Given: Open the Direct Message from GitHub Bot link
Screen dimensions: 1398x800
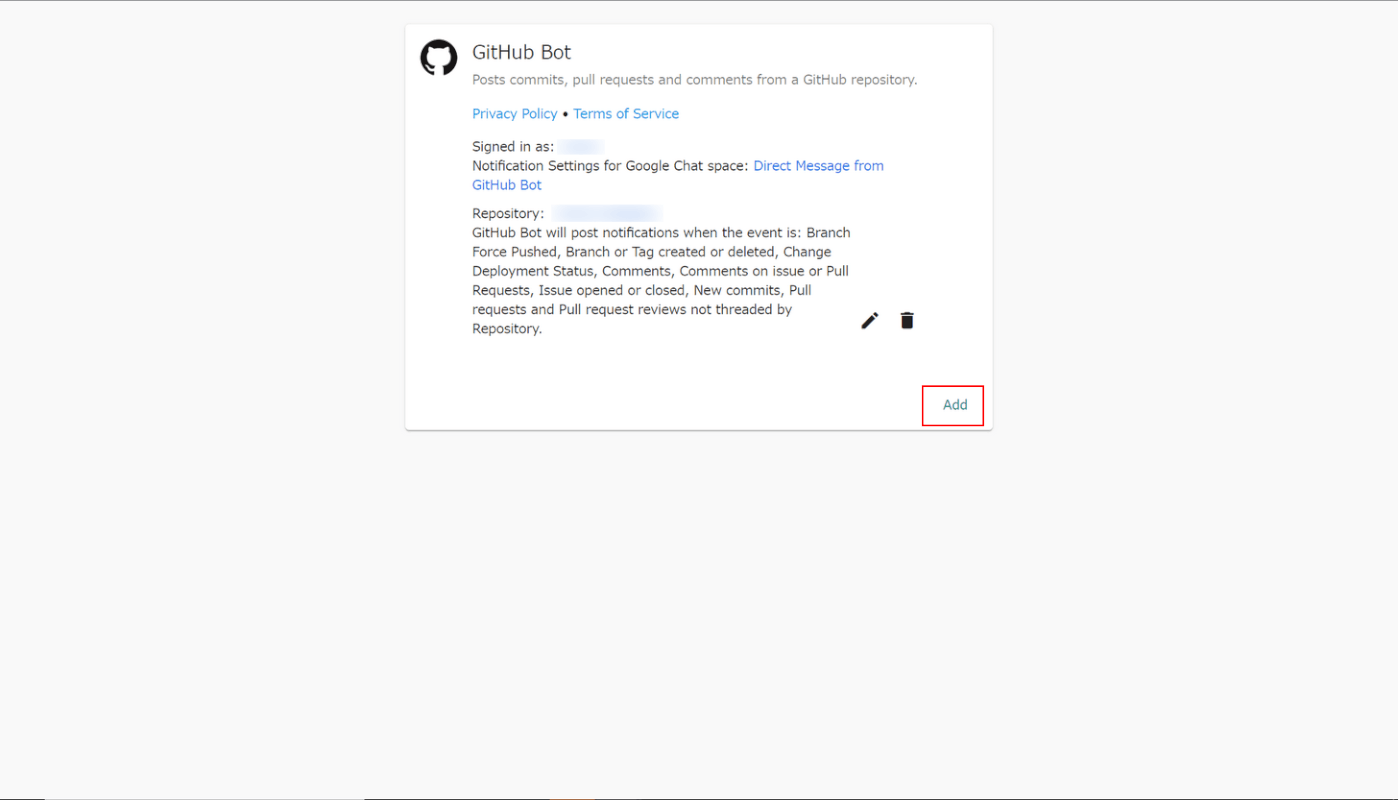Looking at the screenshot, I should 678,175.
